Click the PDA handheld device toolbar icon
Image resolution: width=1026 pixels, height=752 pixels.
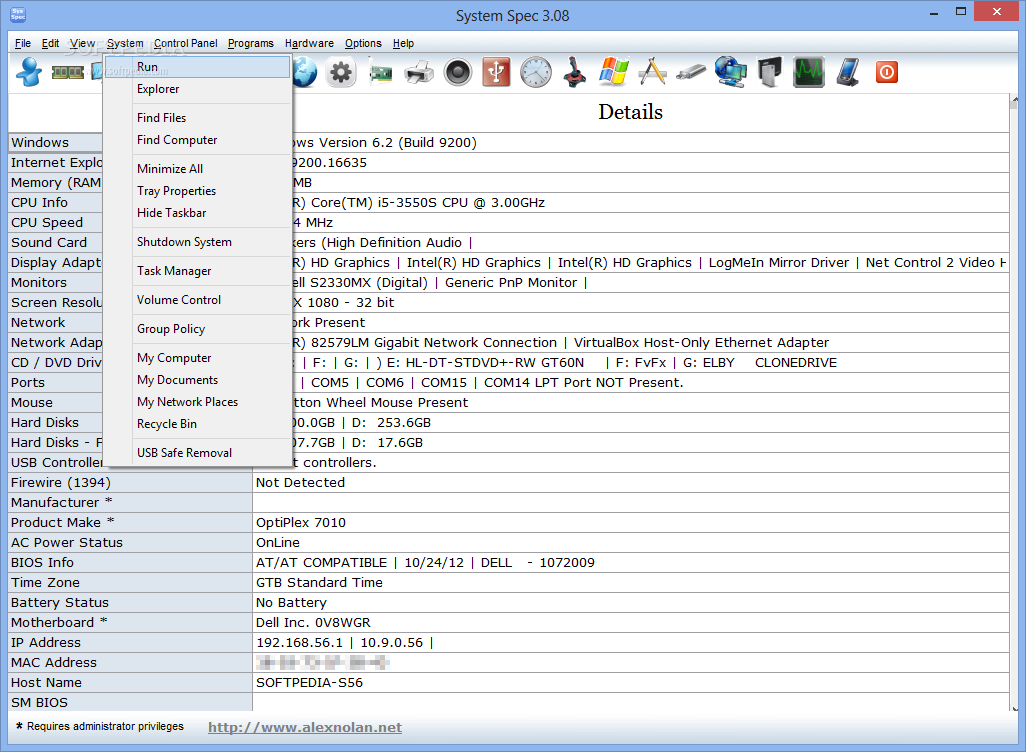[x=848, y=72]
